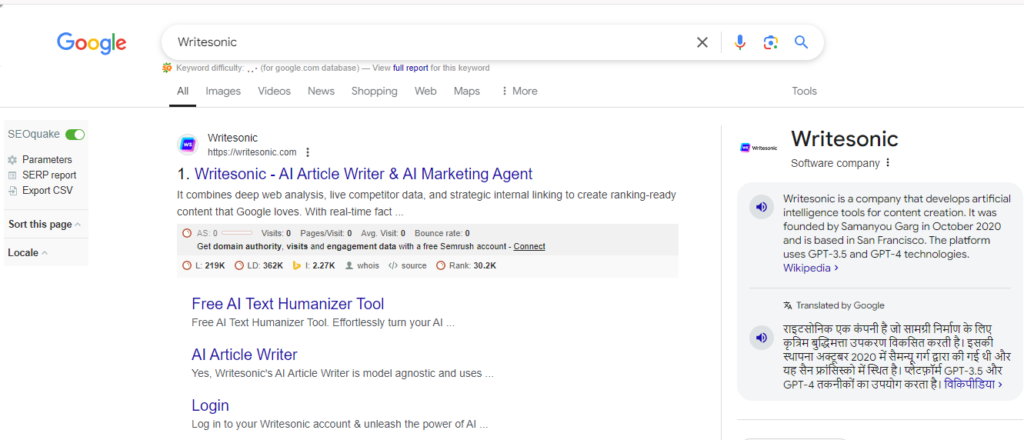Expand the Sort this page section

click(x=45, y=224)
